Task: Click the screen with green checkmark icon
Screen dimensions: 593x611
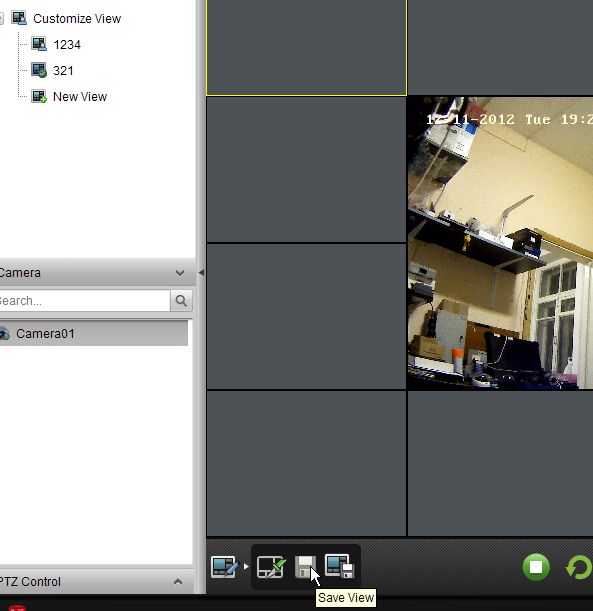Action: click(272, 567)
